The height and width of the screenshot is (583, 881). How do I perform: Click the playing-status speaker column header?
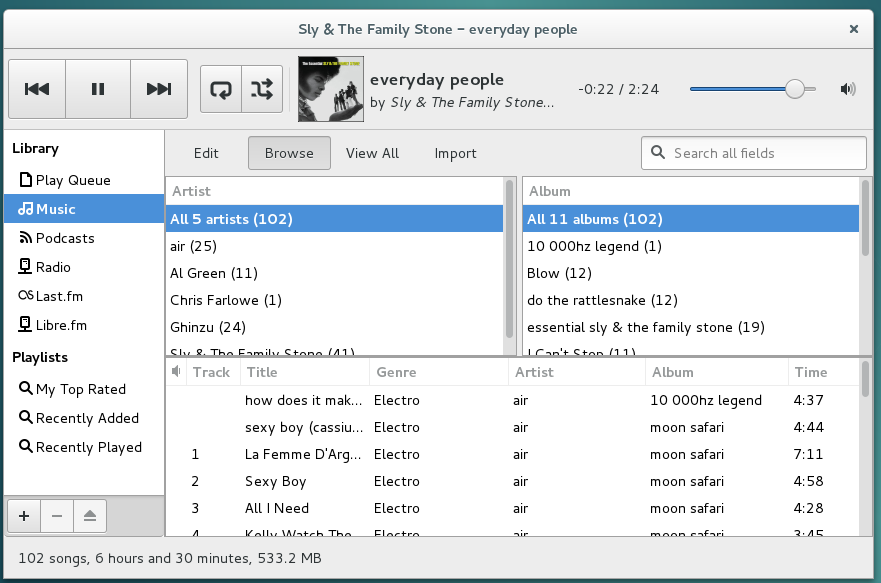pyautogui.click(x=176, y=372)
